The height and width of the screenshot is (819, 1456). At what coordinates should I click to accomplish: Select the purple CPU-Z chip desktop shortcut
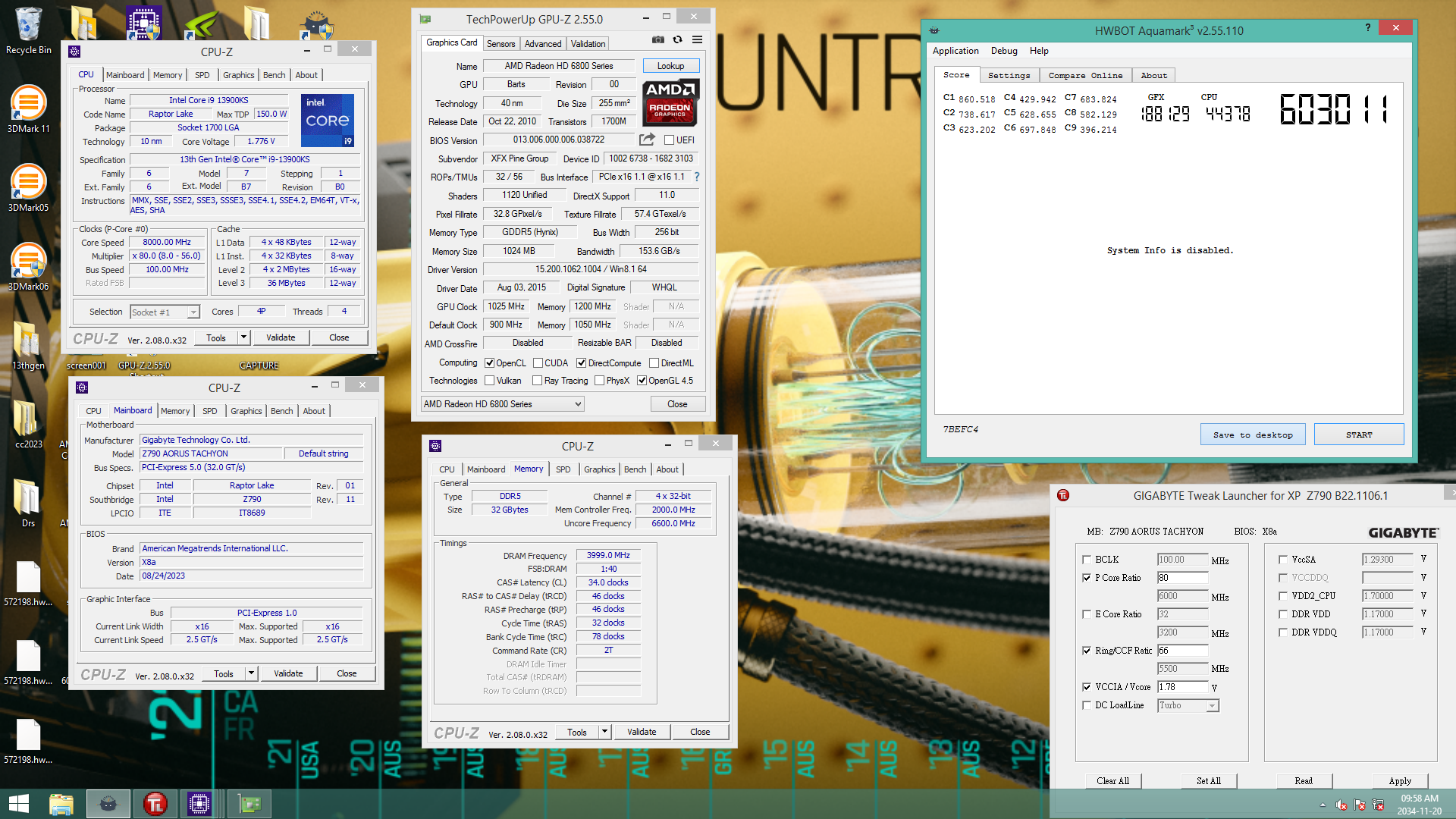143,24
